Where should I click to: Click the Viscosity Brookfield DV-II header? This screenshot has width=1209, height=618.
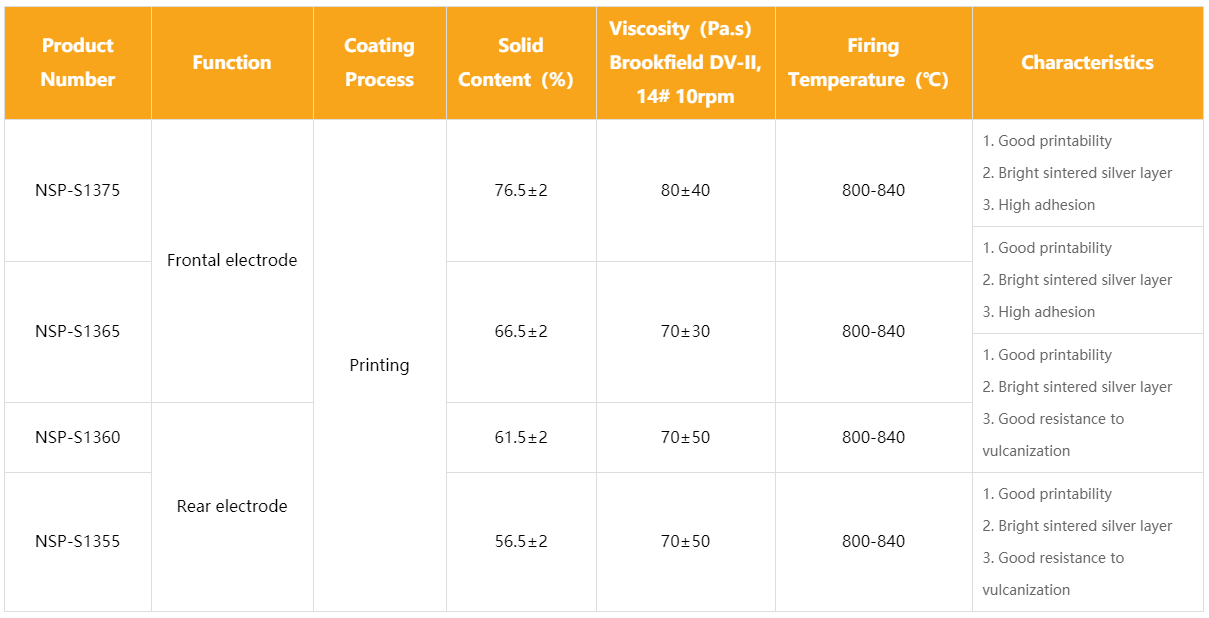click(685, 63)
